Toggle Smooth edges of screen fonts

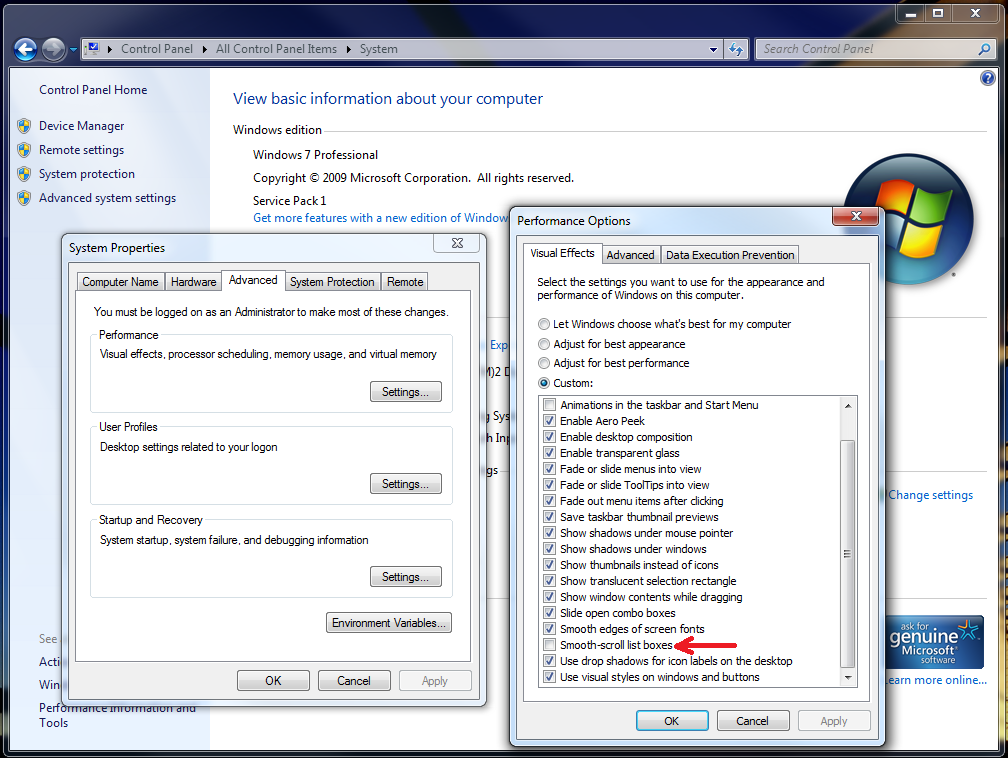(x=550, y=629)
